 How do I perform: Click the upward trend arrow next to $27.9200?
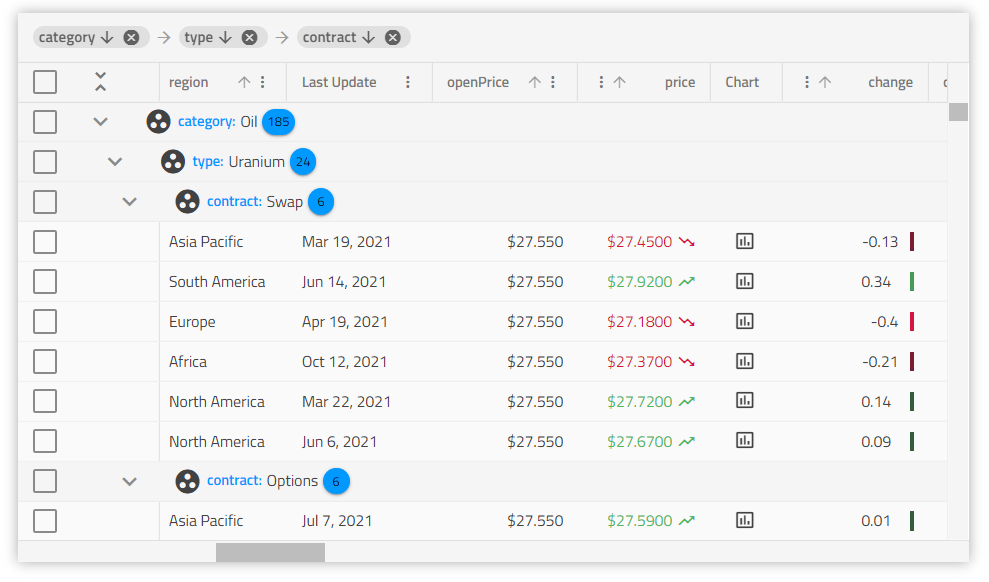click(688, 281)
